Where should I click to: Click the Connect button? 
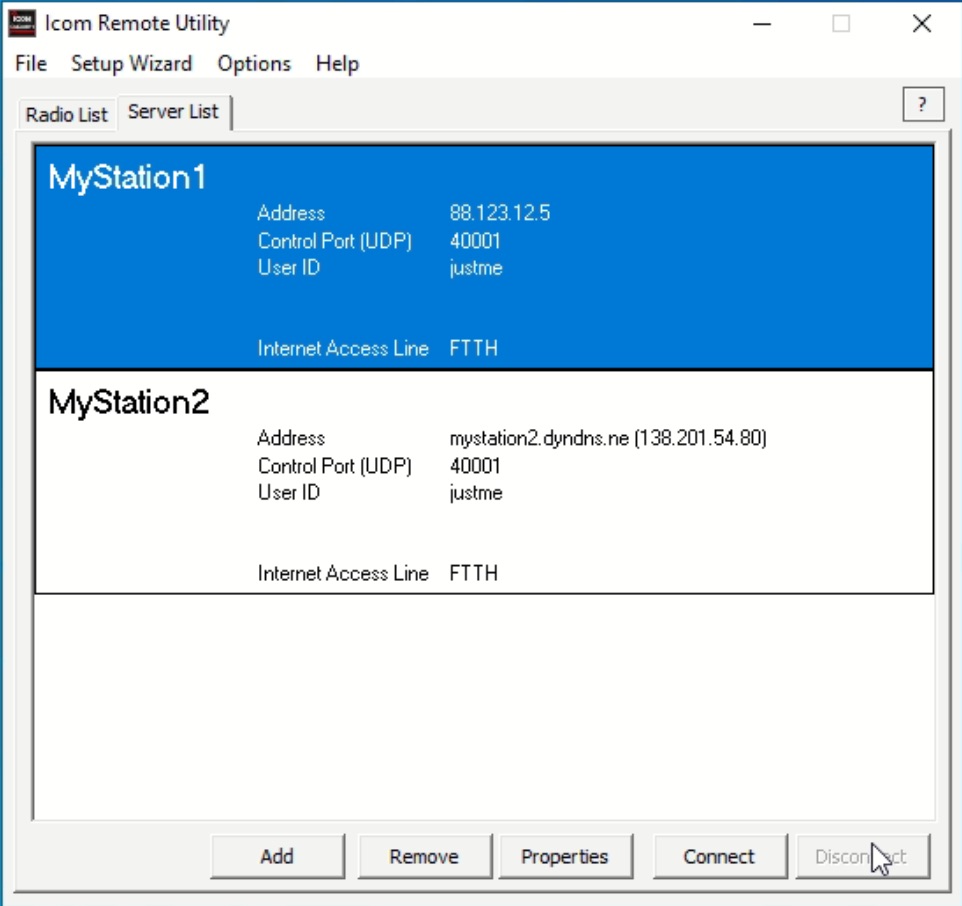(x=720, y=856)
